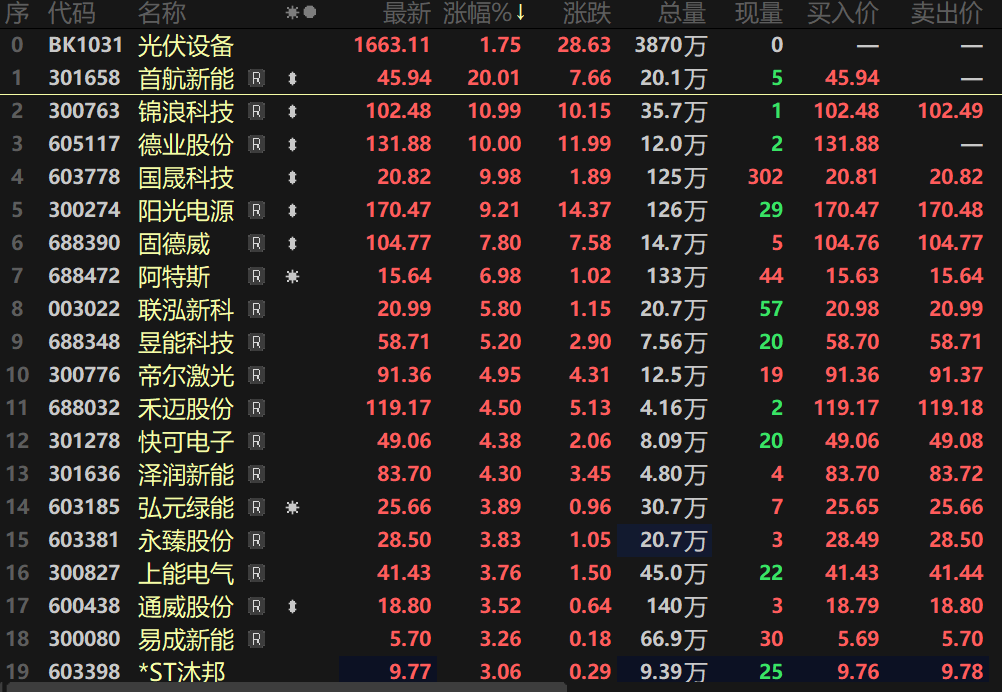Screen dimensions: 1002x692
Task: Open stock code 688390
Action: coord(84,243)
